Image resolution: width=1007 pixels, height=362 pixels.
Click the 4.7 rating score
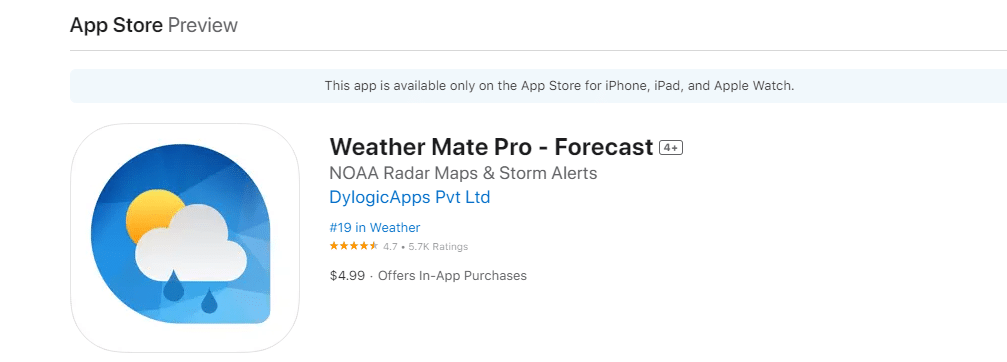[x=390, y=246]
